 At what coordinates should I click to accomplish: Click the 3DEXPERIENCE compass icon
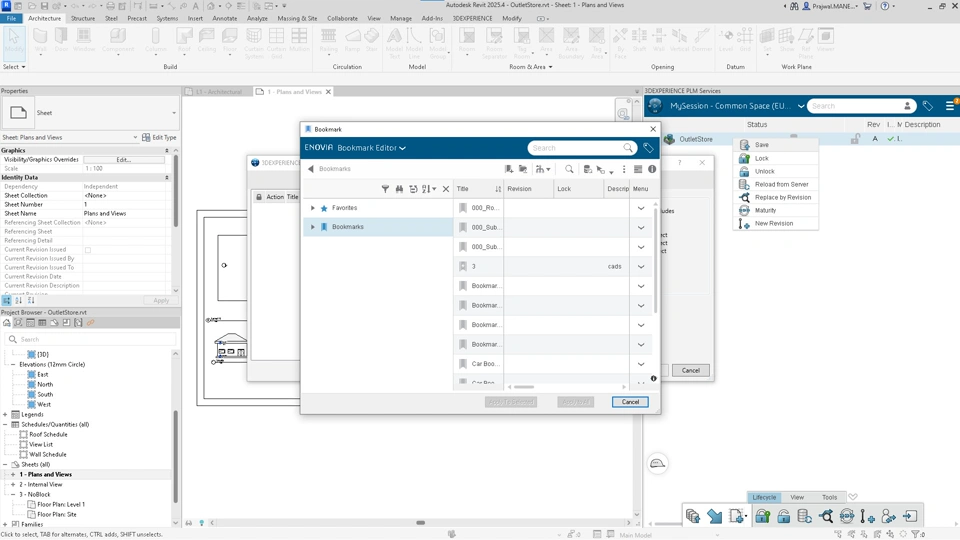pyautogui.click(x=655, y=106)
